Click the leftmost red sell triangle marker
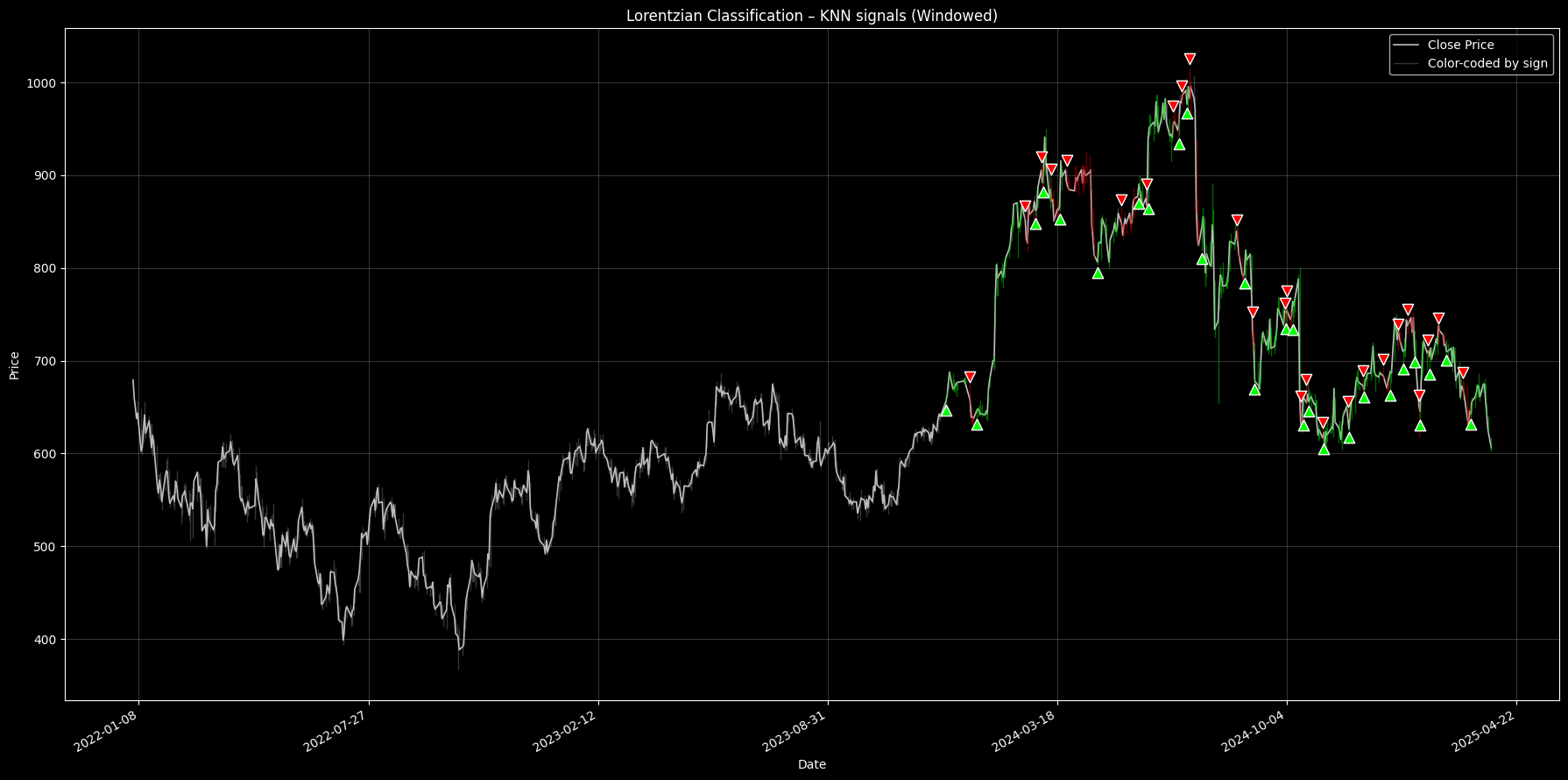The height and width of the screenshot is (780, 1568). click(x=970, y=377)
